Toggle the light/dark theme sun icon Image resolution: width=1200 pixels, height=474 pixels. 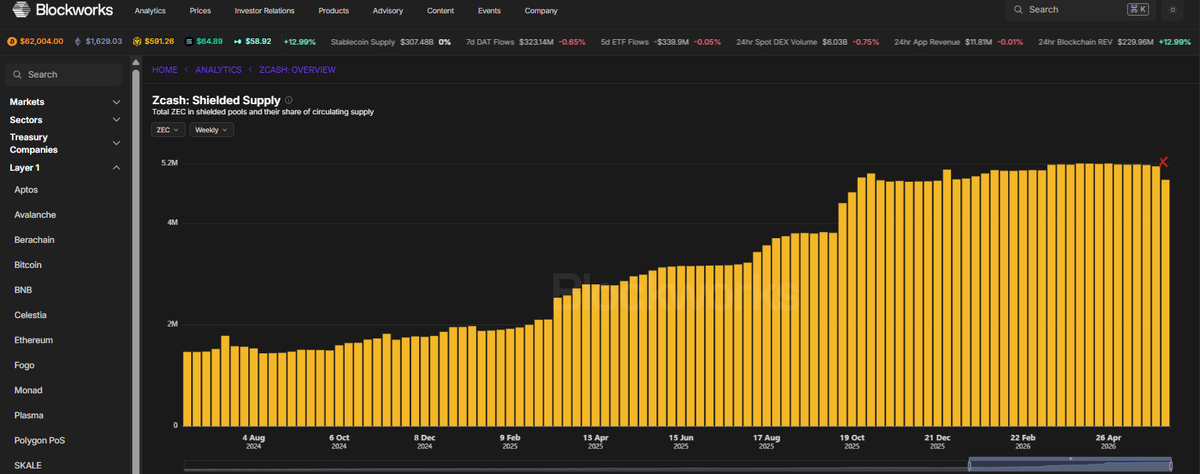(1172, 9)
